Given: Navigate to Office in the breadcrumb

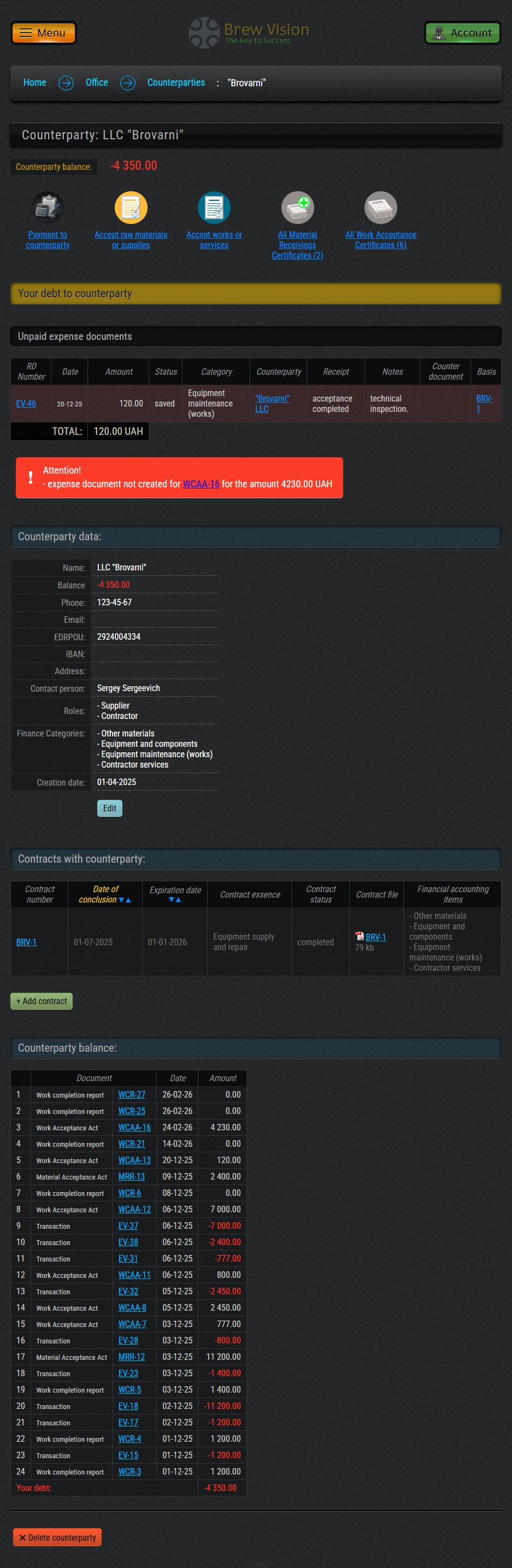Looking at the screenshot, I should click(x=97, y=83).
